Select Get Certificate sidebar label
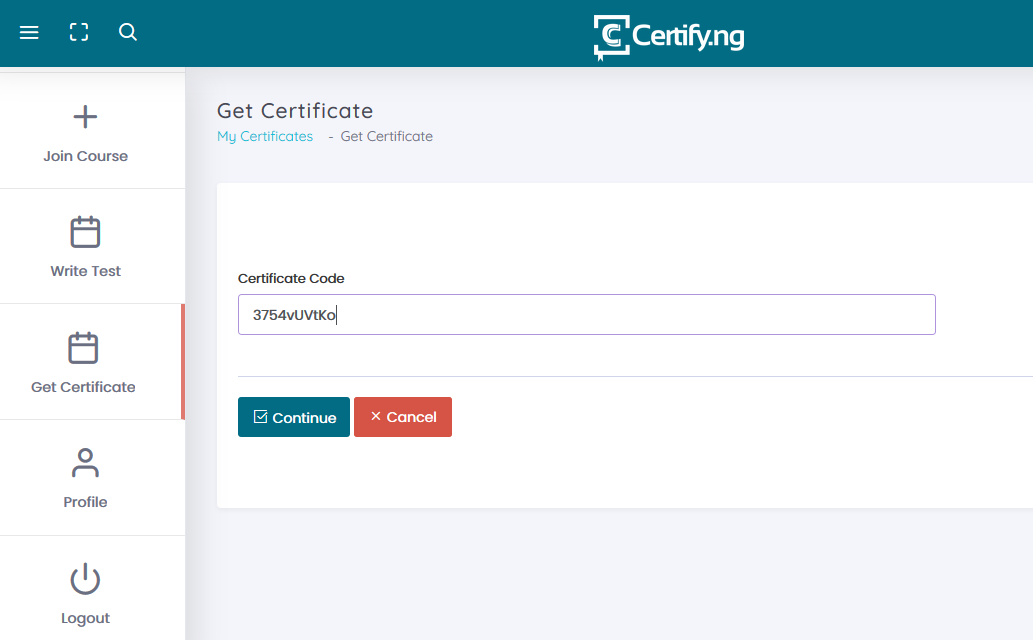Image resolution: width=1033 pixels, height=640 pixels. [x=84, y=387]
